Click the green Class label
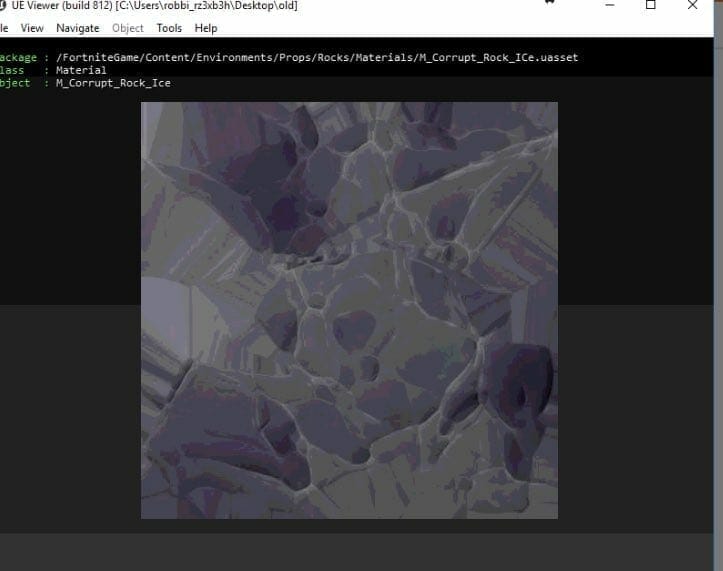The height and width of the screenshot is (571, 723). tap(10, 71)
